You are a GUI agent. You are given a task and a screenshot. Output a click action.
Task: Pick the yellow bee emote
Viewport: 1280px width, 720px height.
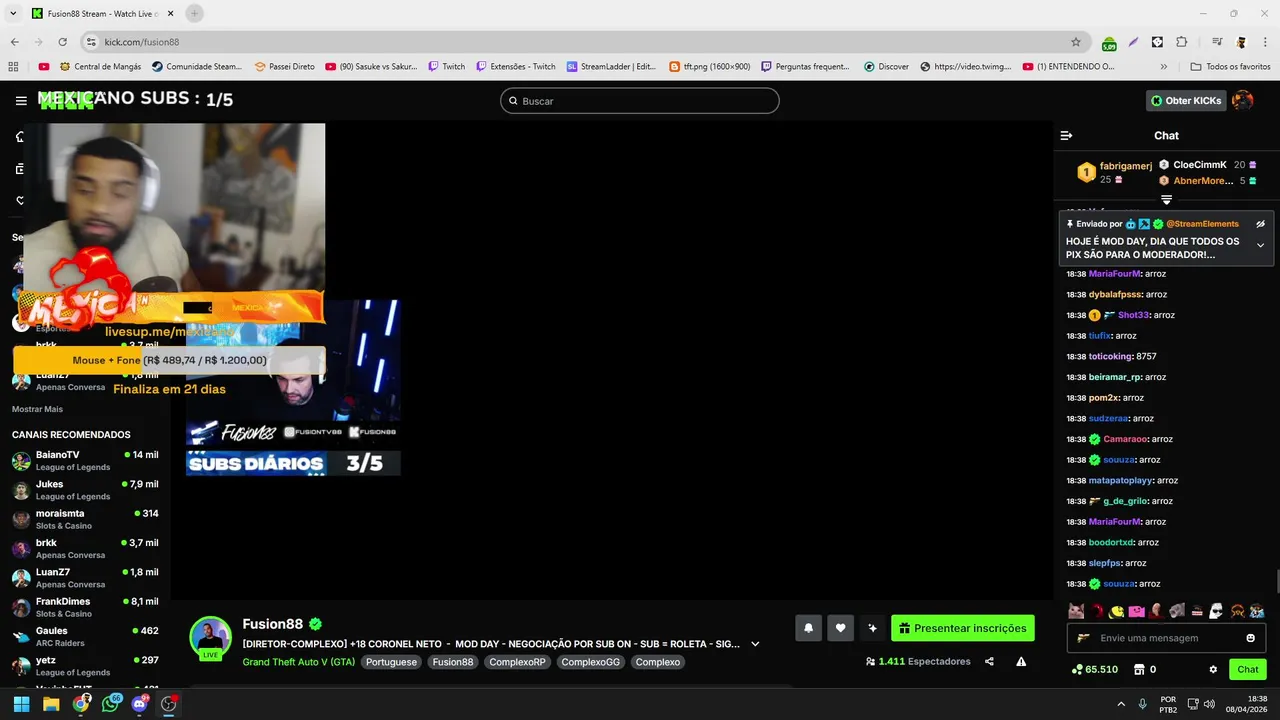[1116, 611]
